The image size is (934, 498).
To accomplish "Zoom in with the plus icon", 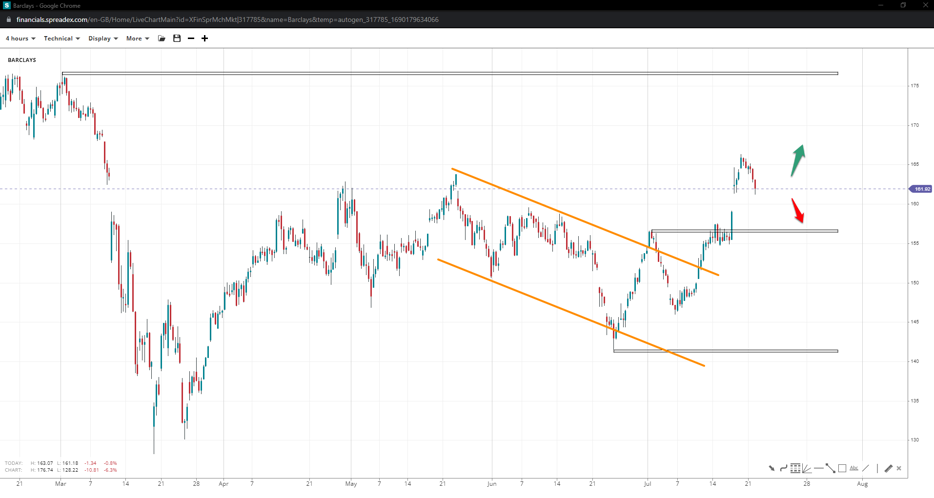I will [205, 39].
